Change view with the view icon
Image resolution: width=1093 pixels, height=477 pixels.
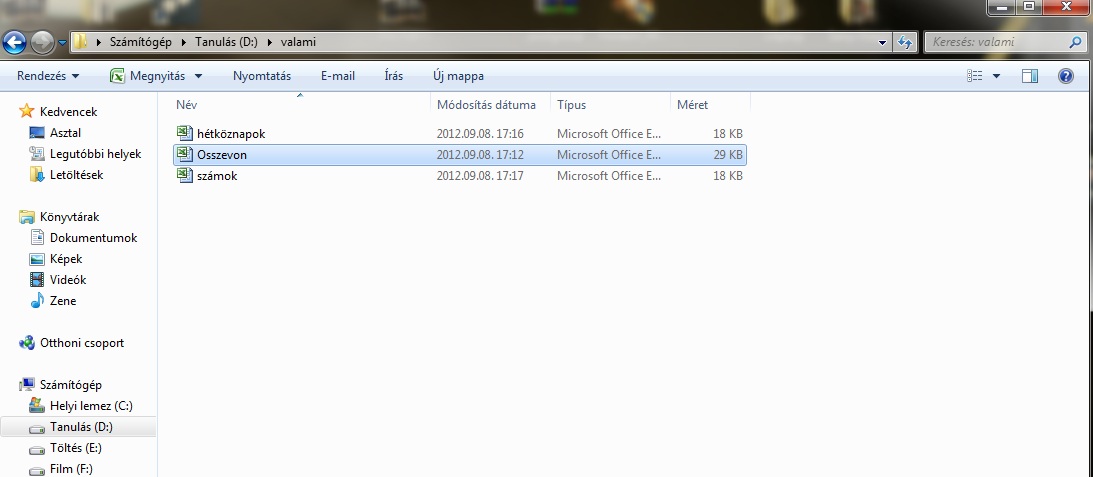(x=974, y=76)
